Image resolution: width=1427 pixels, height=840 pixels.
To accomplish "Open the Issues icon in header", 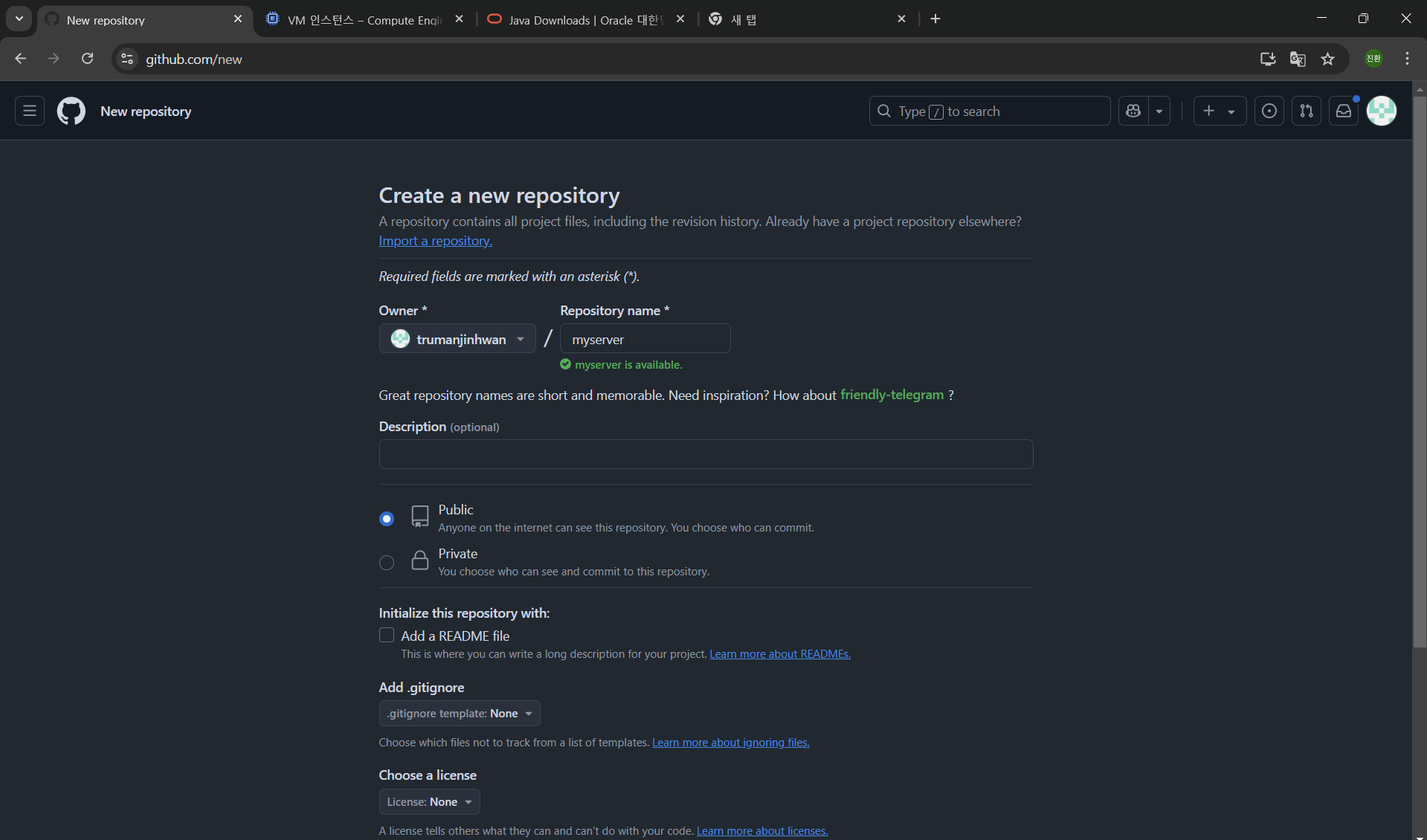I will [1269, 111].
